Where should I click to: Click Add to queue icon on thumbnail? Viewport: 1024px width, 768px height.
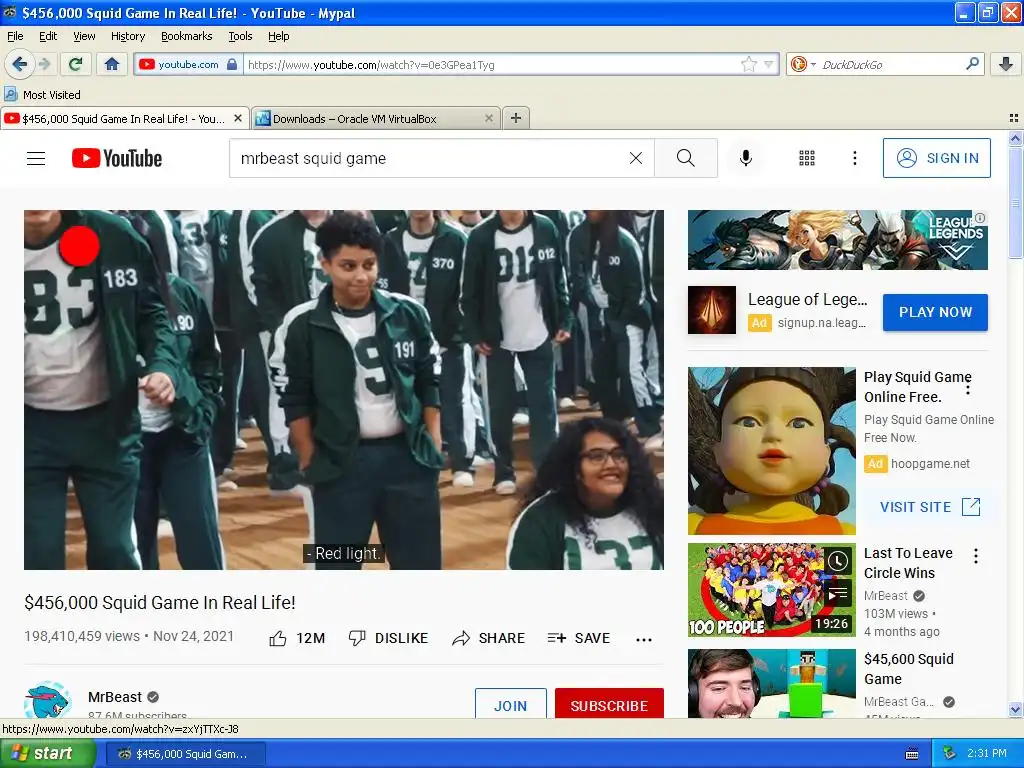pyautogui.click(x=838, y=594)
